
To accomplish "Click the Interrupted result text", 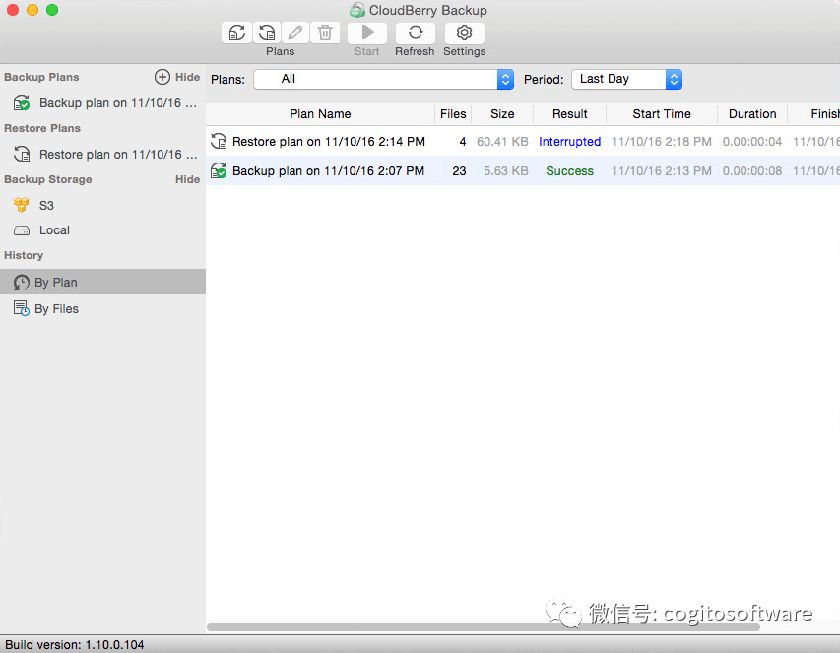I will pyautogui.click(x=569, y=141).
